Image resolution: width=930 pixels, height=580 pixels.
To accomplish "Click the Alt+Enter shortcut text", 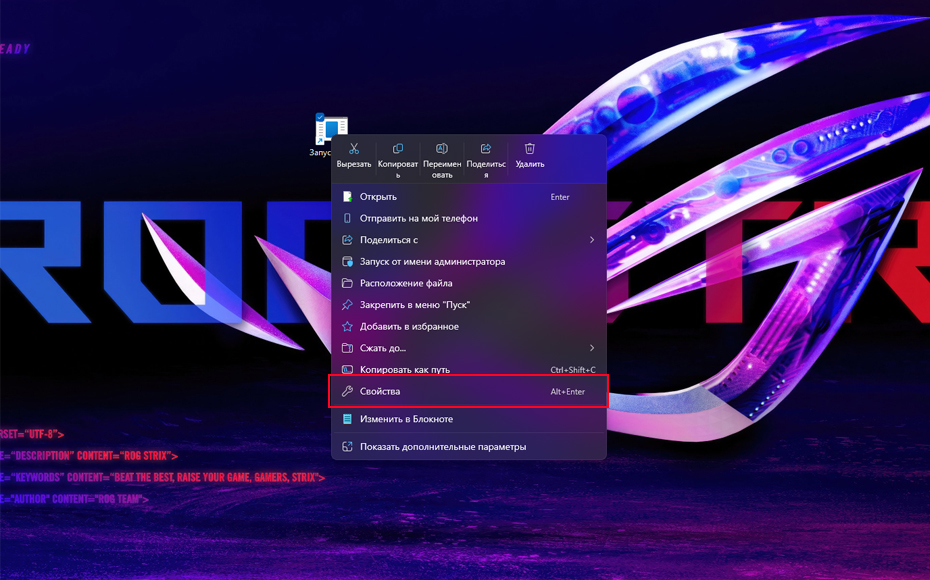I will pos(568,391).
